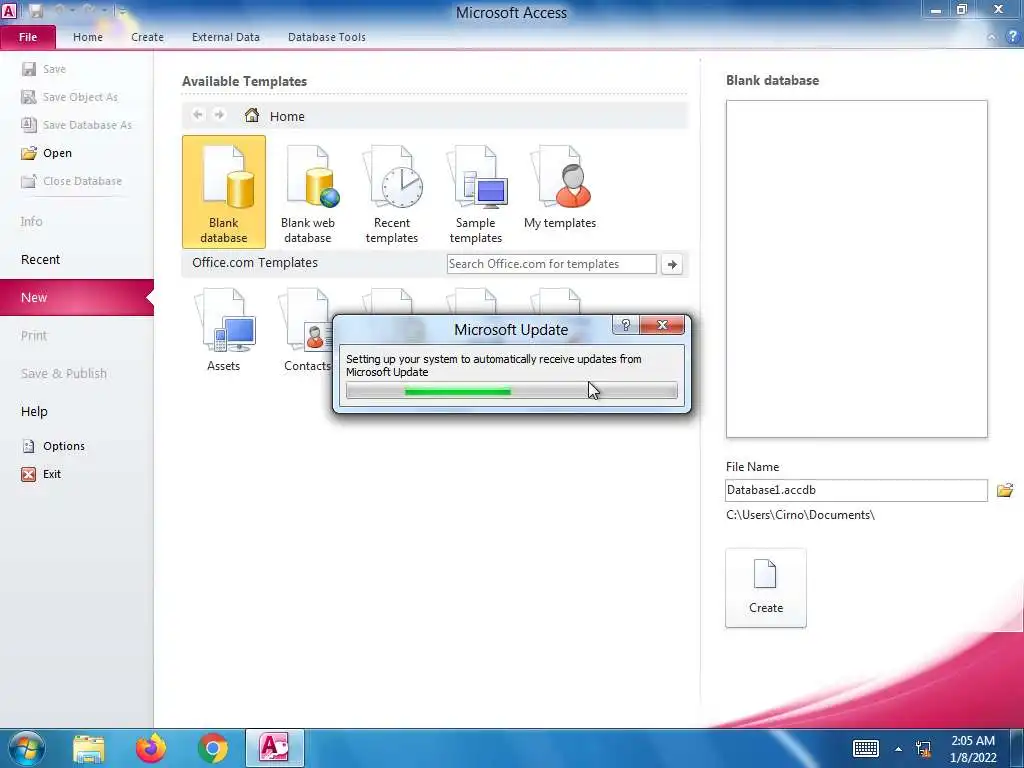Click the Access taskbar button
This screenshot has height=768, width=1024.
point(275,748)
